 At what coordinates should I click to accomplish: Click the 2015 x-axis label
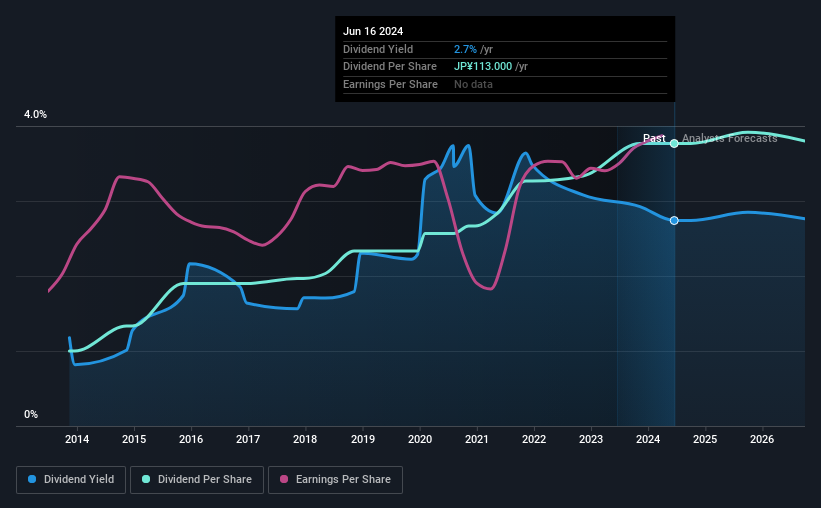(134, 439)
